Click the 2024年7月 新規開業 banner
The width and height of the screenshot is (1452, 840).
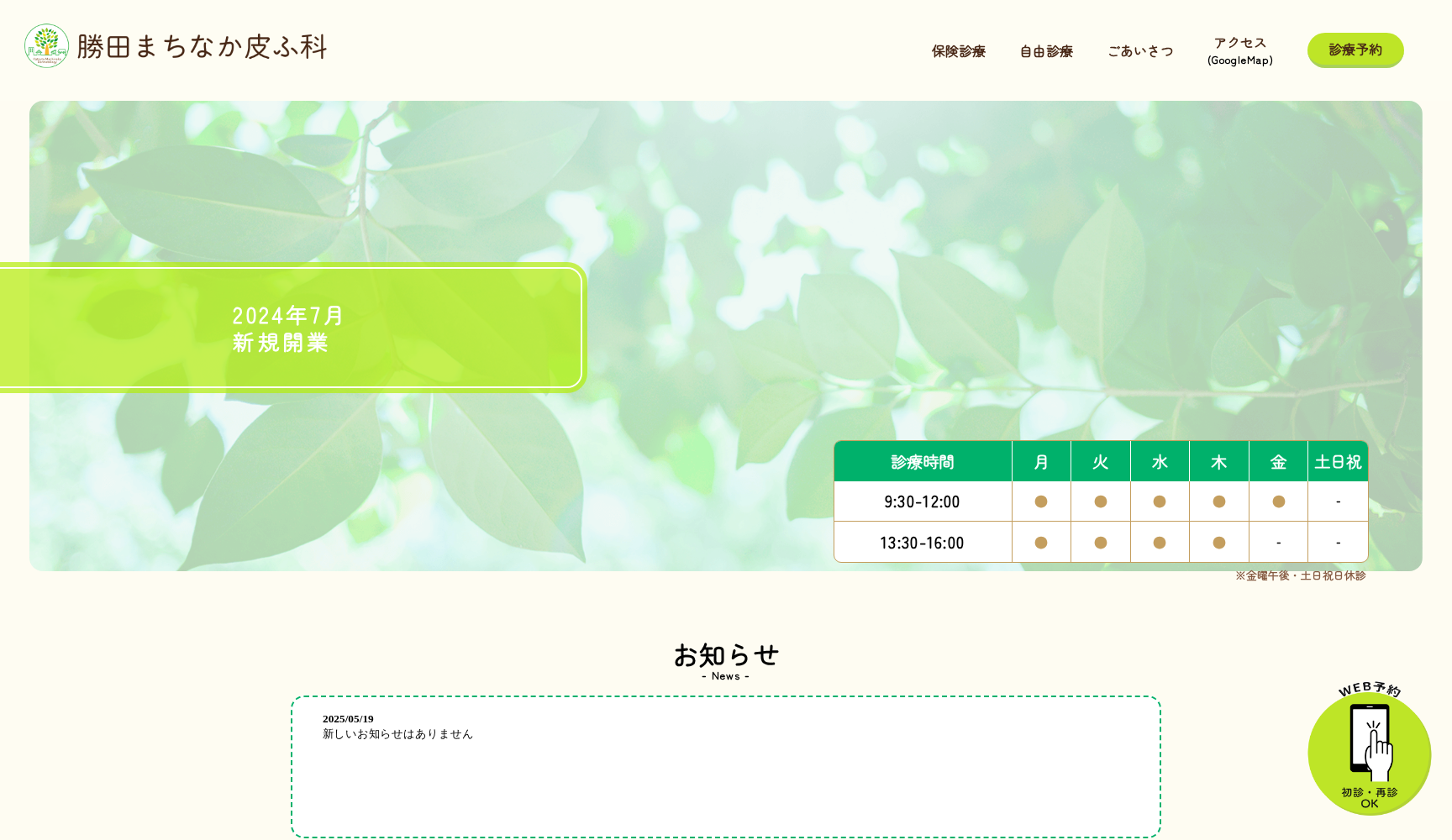click(286, 329)
